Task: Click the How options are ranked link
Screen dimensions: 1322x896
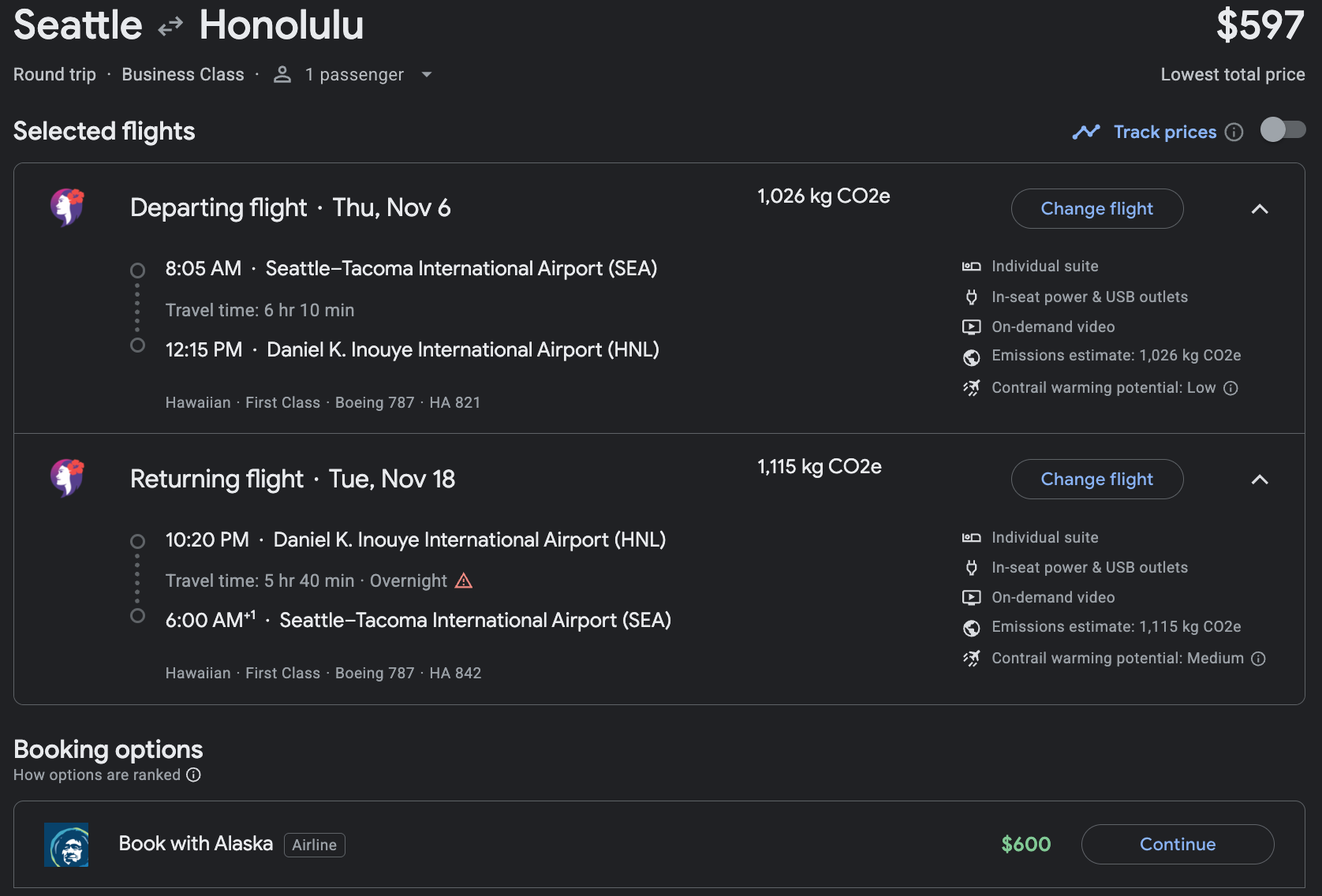Action: click(97, 775)
